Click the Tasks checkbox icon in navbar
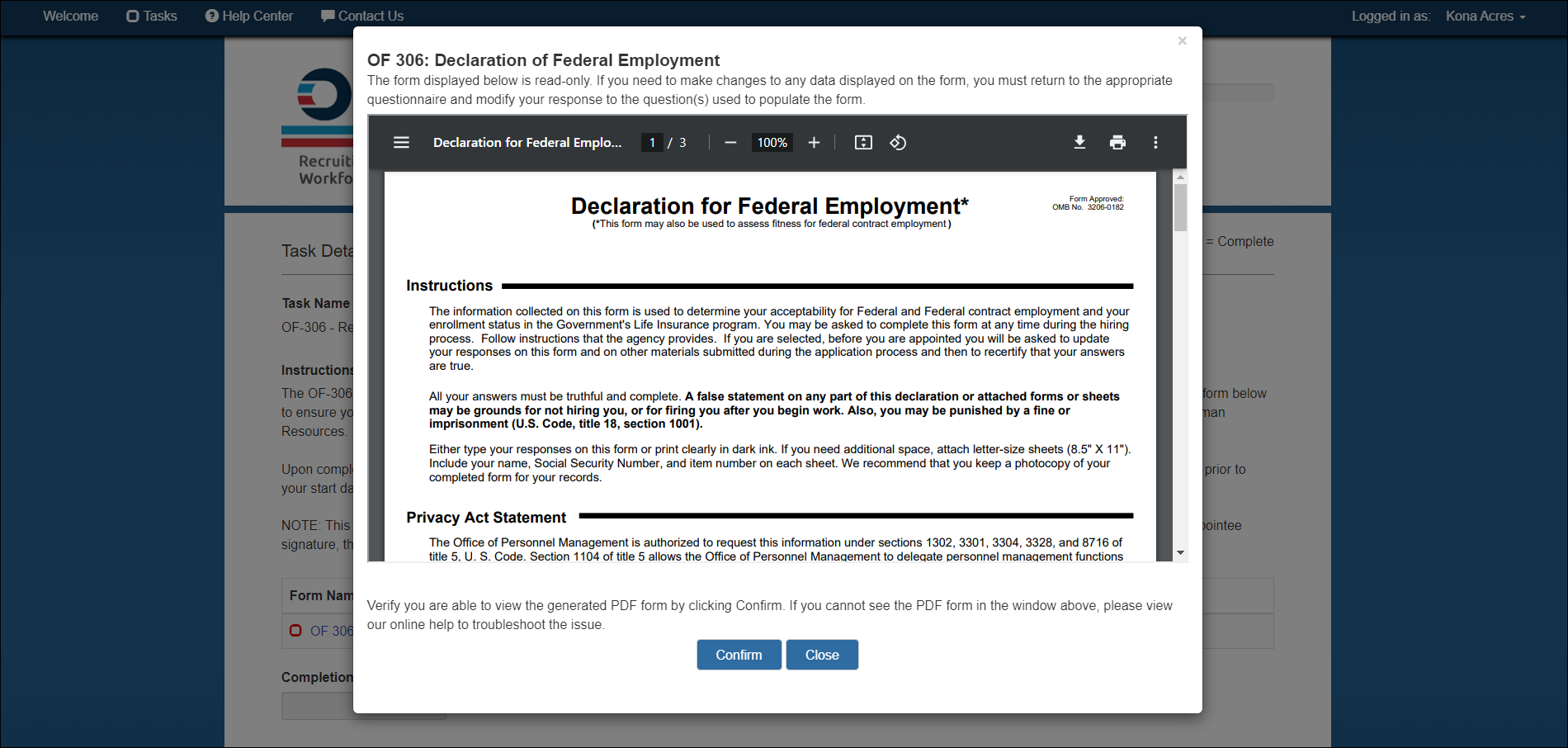The image size is (1568, 748). [x=132, y=16]
